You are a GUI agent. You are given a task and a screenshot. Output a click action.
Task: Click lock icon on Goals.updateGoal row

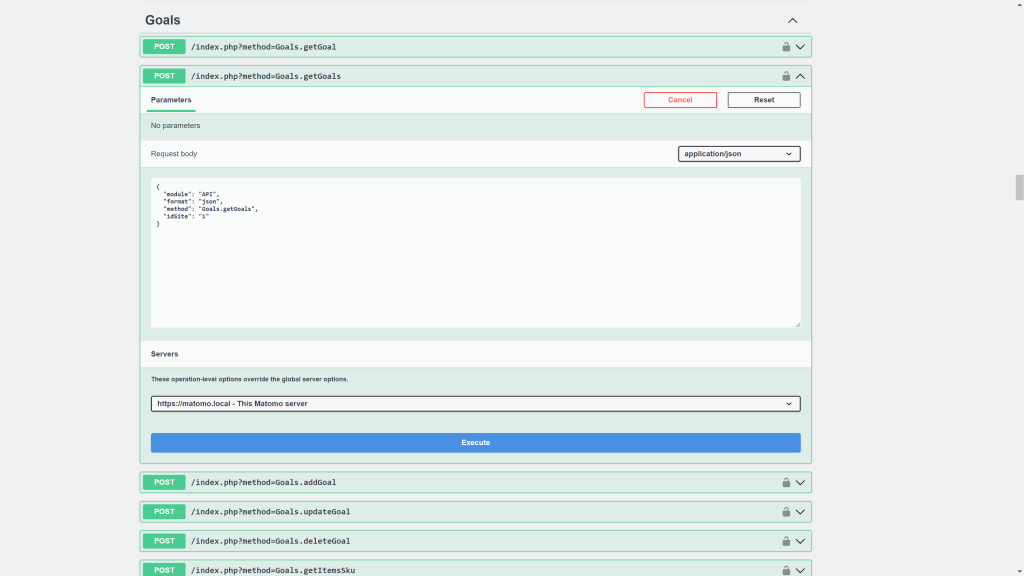point(786,512)
